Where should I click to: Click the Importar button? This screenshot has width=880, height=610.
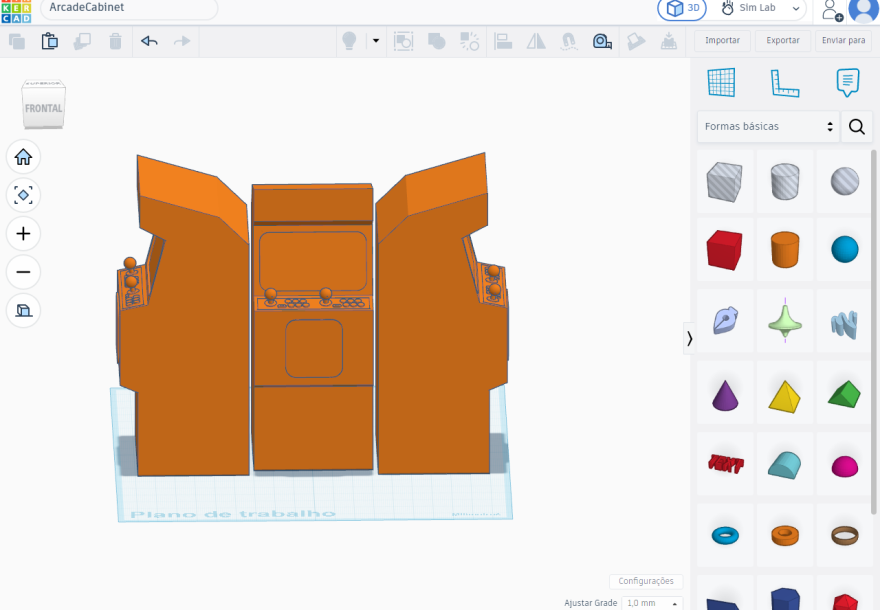[x=722, y=40]
